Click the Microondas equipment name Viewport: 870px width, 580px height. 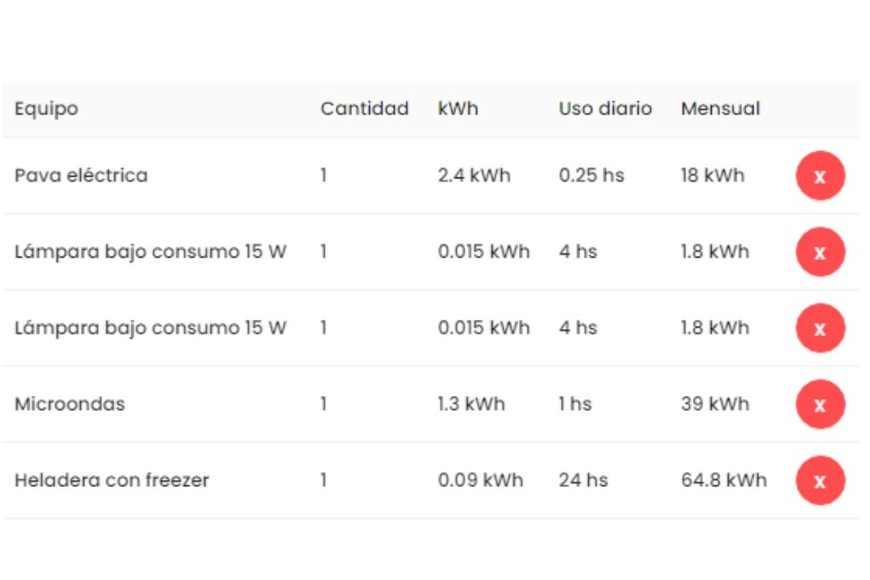pyautogui.click(x=70, y=404)
